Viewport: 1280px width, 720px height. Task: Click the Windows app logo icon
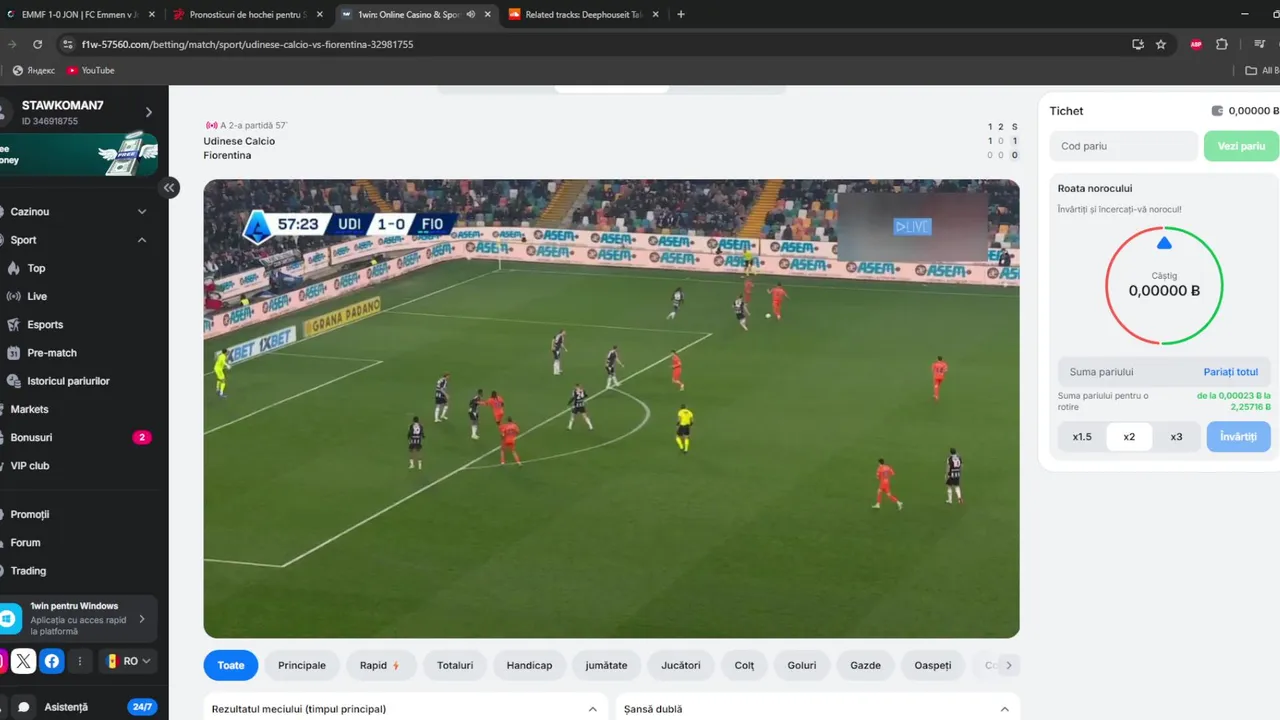[9, 619]
